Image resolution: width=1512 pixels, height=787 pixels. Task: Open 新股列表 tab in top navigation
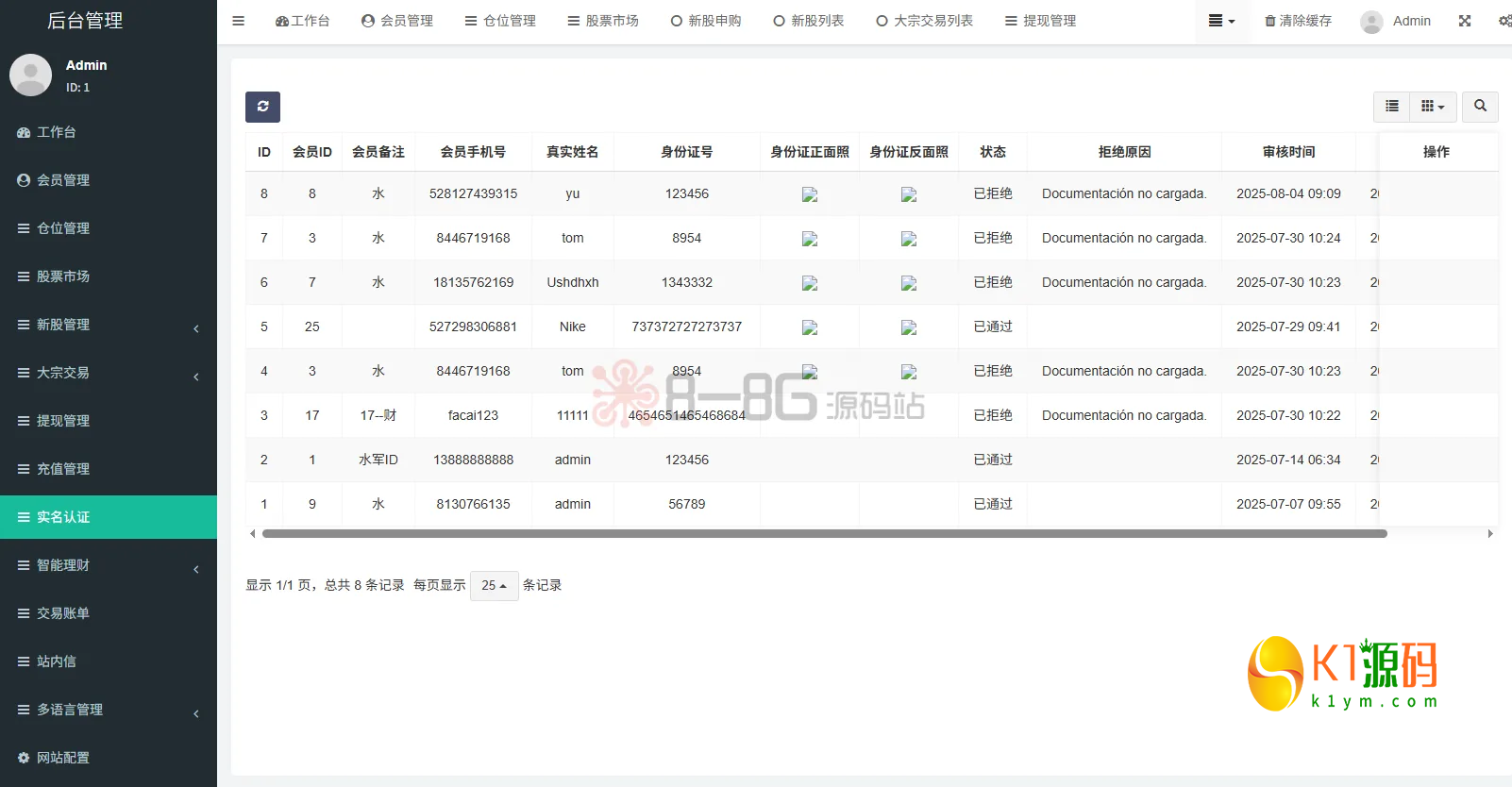[x=809, y=21]
